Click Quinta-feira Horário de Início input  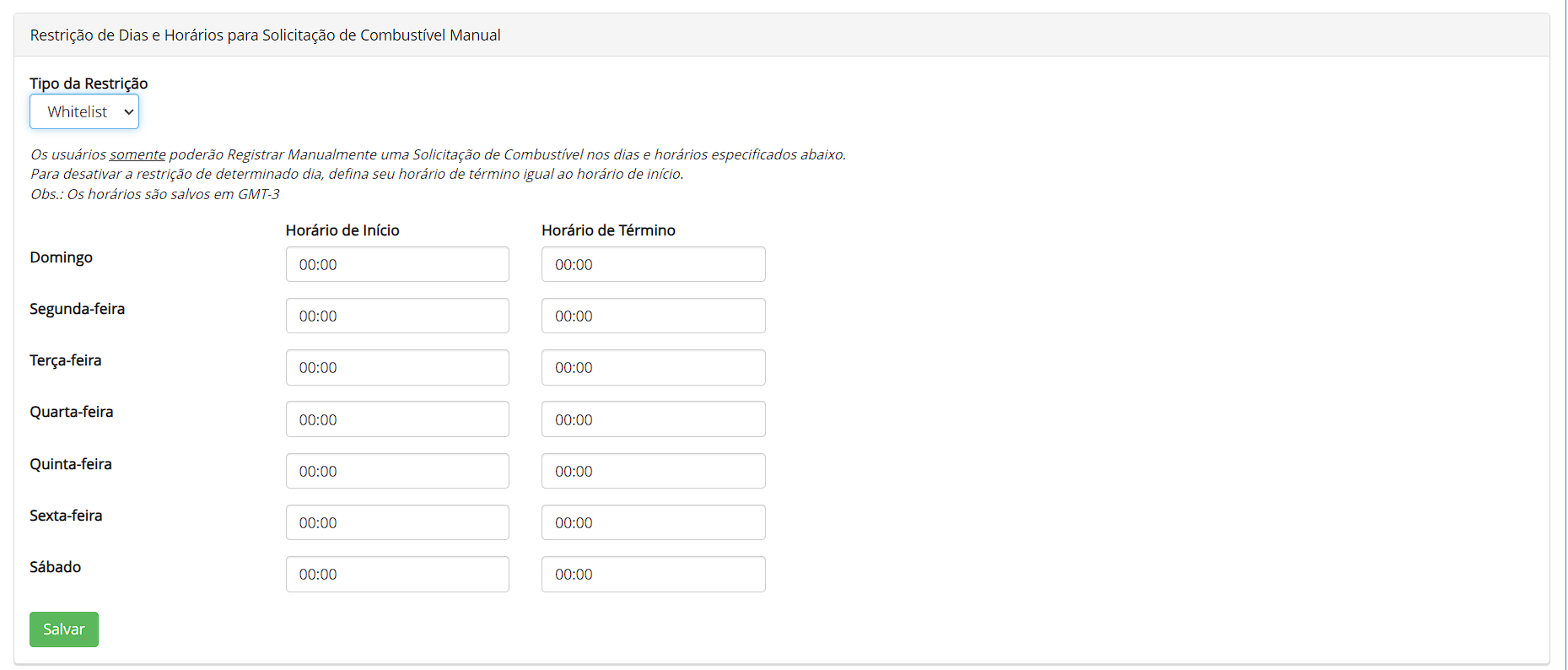397,471
